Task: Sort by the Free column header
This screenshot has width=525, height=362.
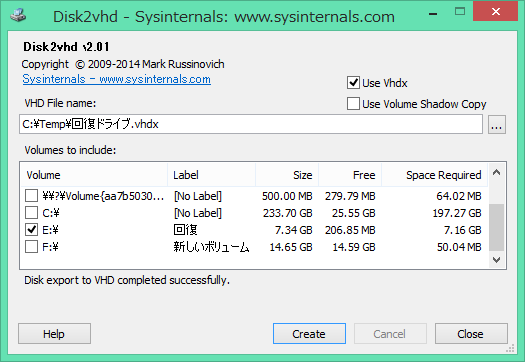Action: pyautogui.click(x=350, y=175)
